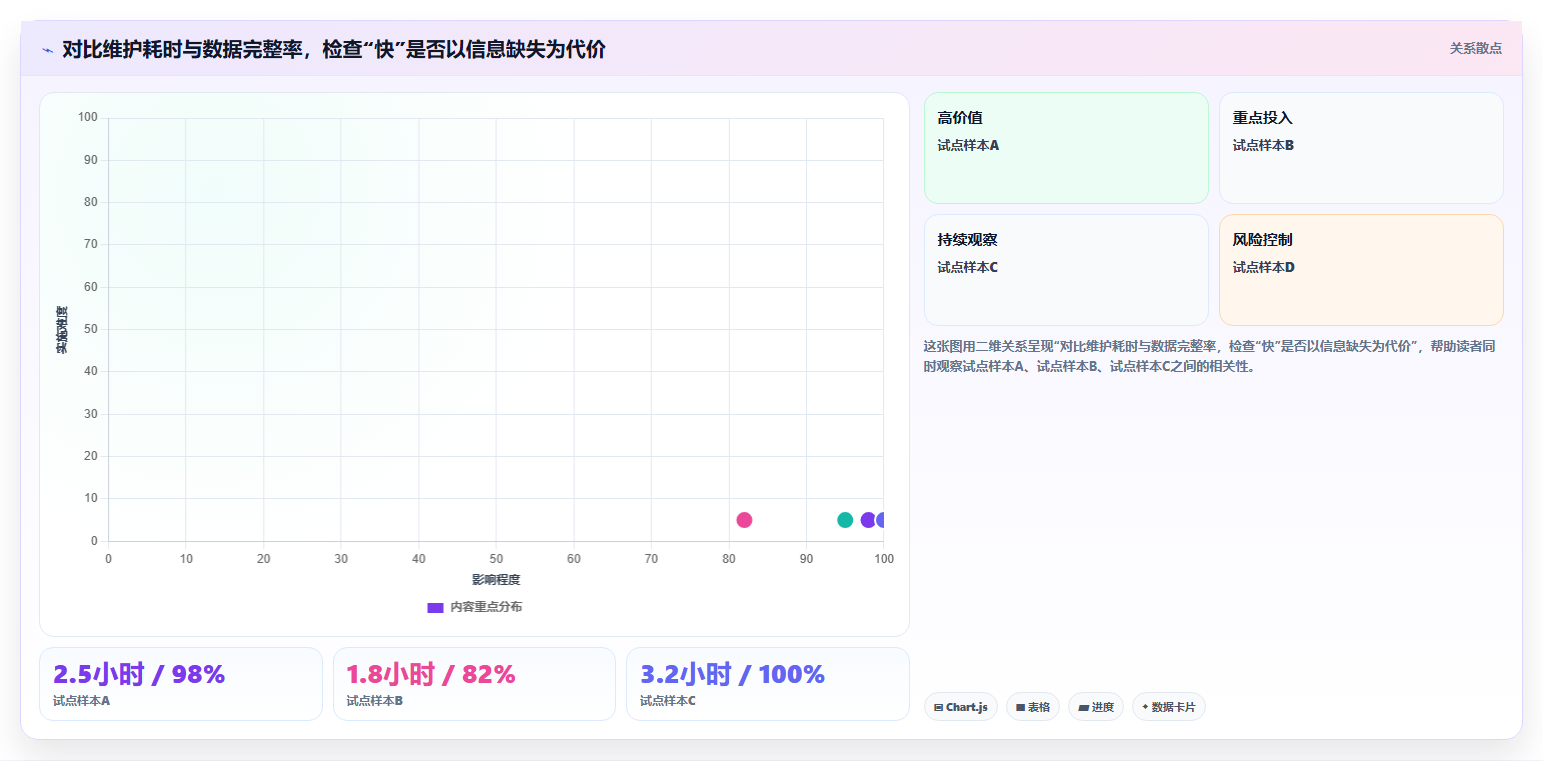Click the 试点样本A text in 高价值 card
1543x761 pixels.
click(x=968, y=145)
